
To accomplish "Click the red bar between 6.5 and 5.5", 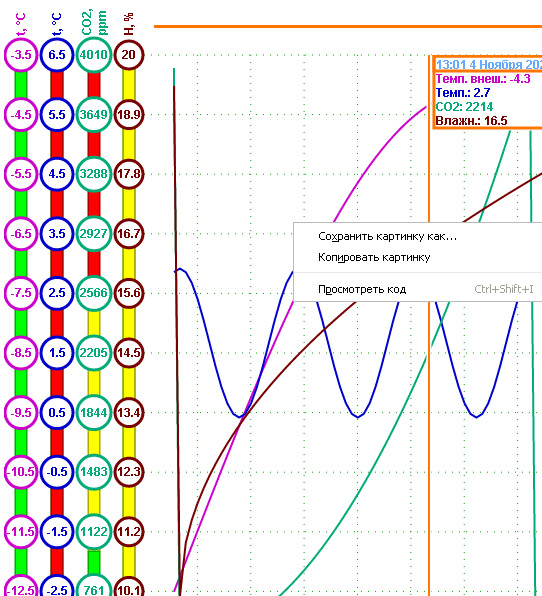I will point(57,85).
